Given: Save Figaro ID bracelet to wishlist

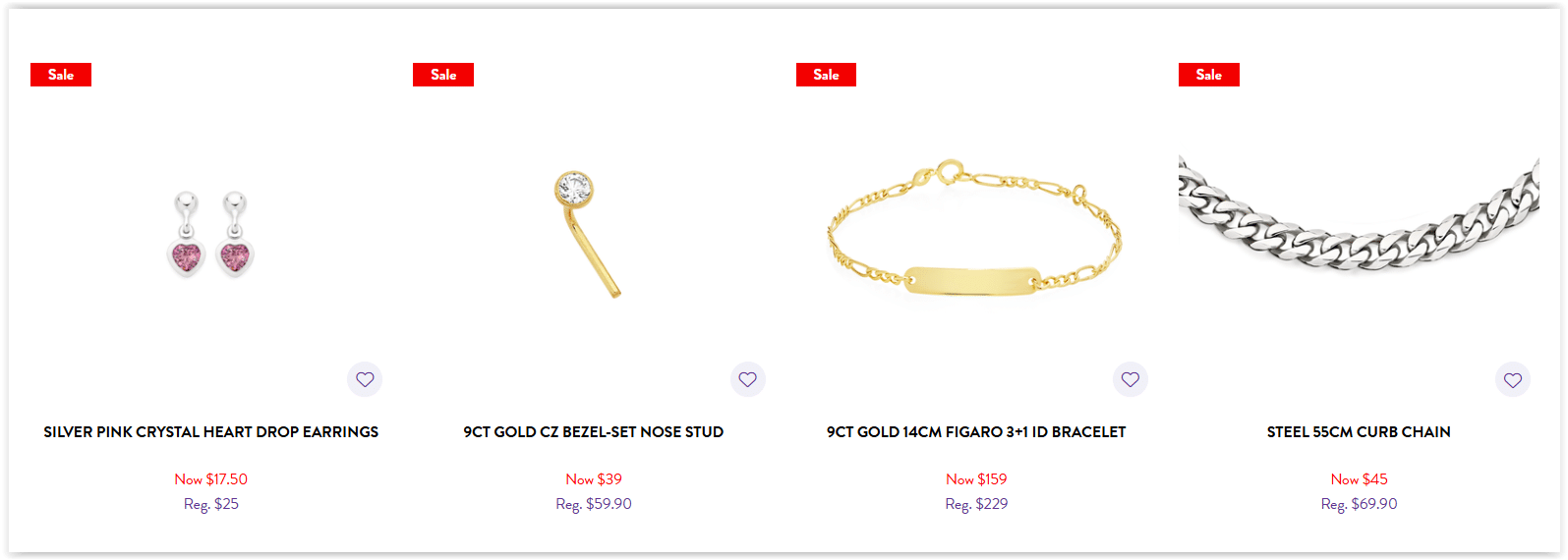Looking at the screenshot, I should (1131, 379).
